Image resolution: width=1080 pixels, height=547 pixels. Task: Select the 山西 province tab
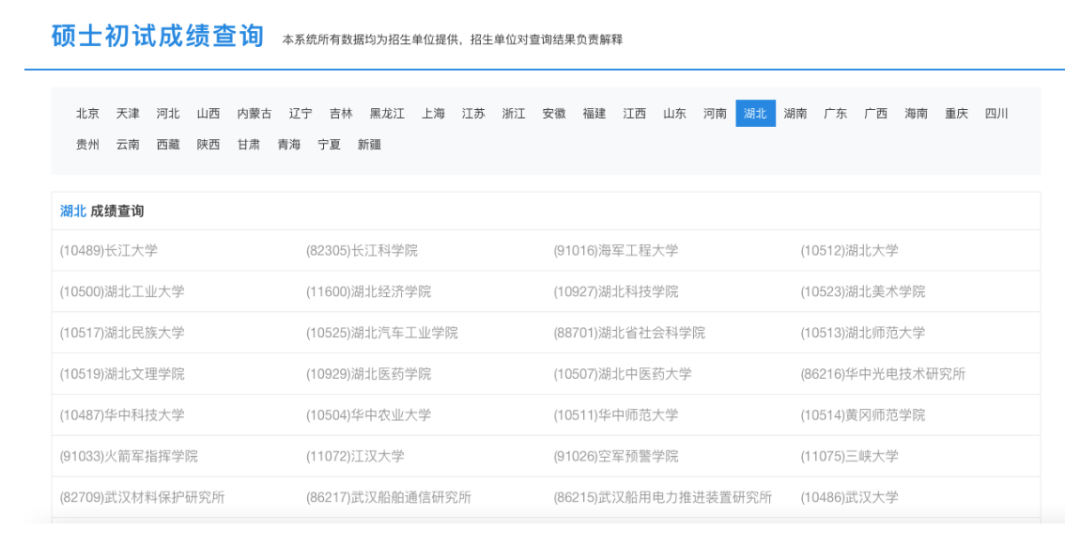pyautogui.click(x=208, y=114)
